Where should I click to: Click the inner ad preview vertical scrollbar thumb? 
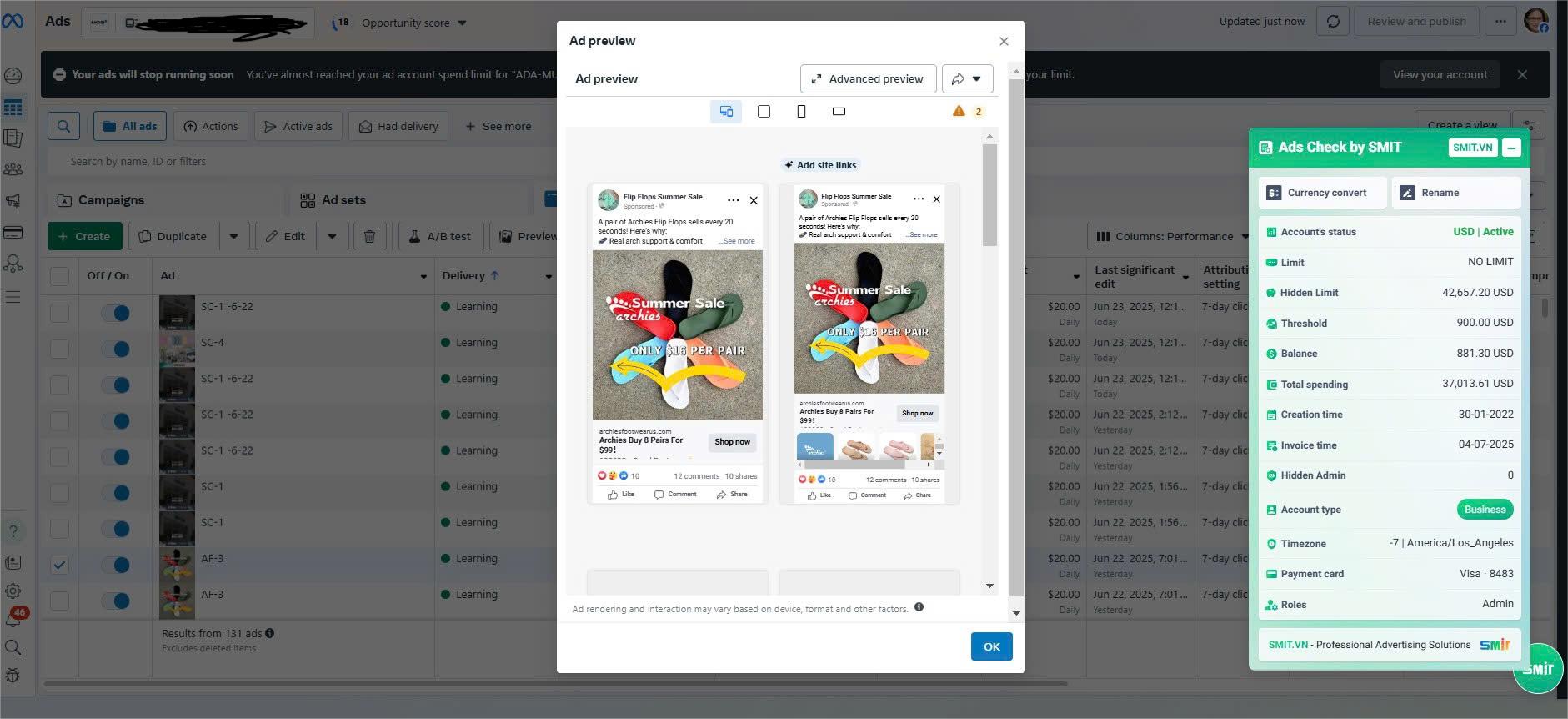coord(989,195)
